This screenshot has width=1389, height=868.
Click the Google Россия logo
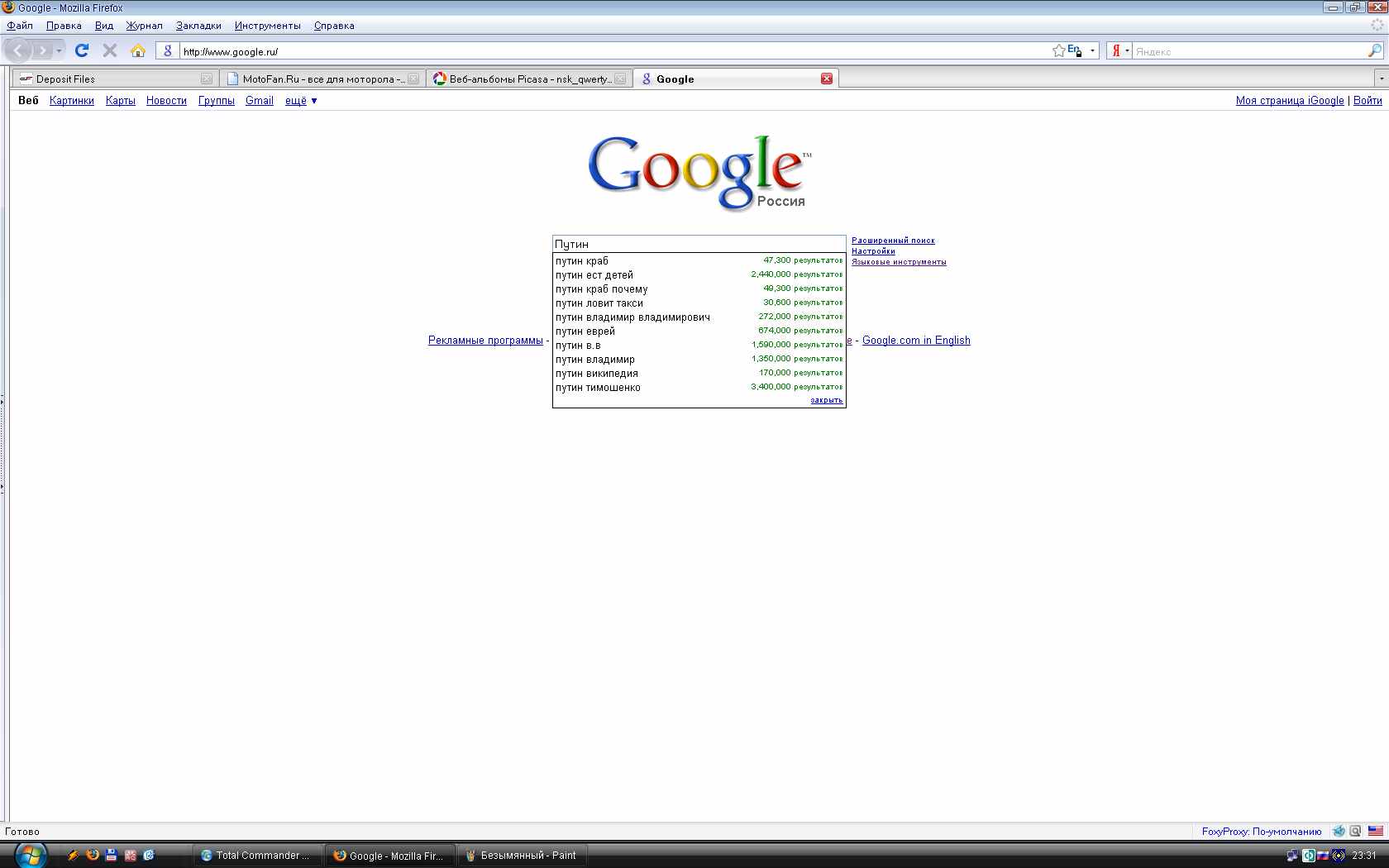(x=699, y=172)
